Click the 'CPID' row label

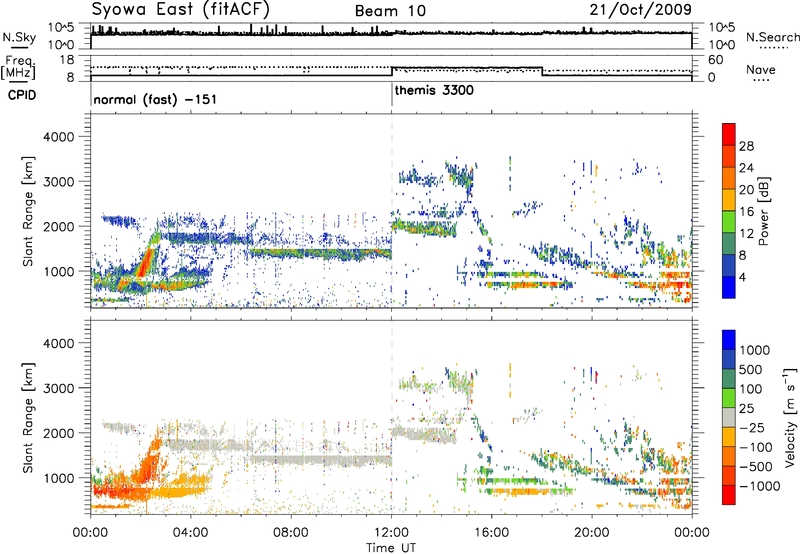tap(22, 95)
